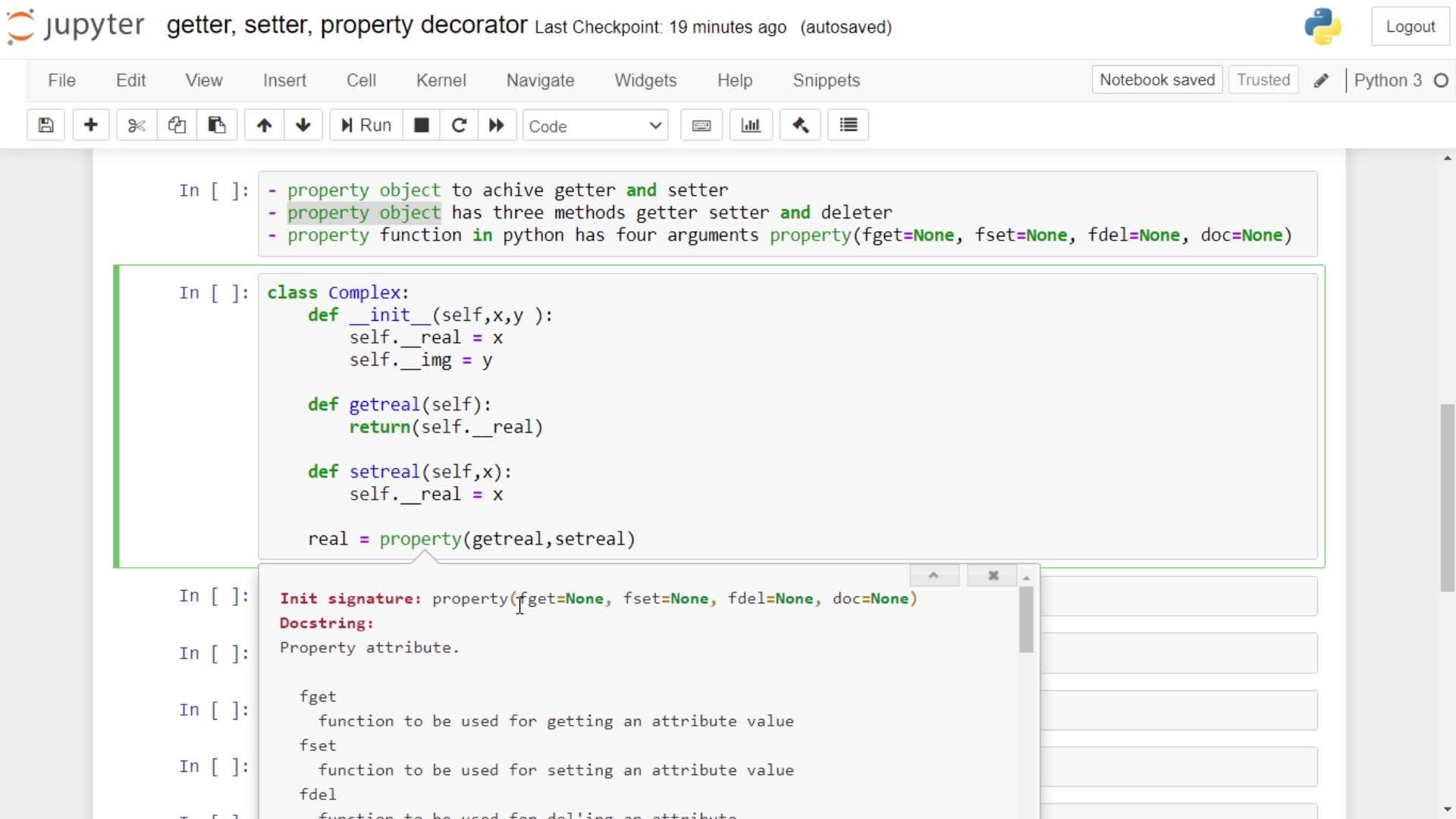Click the def setreal(self,x) line

pyautogui.click(x=409, y=472)
